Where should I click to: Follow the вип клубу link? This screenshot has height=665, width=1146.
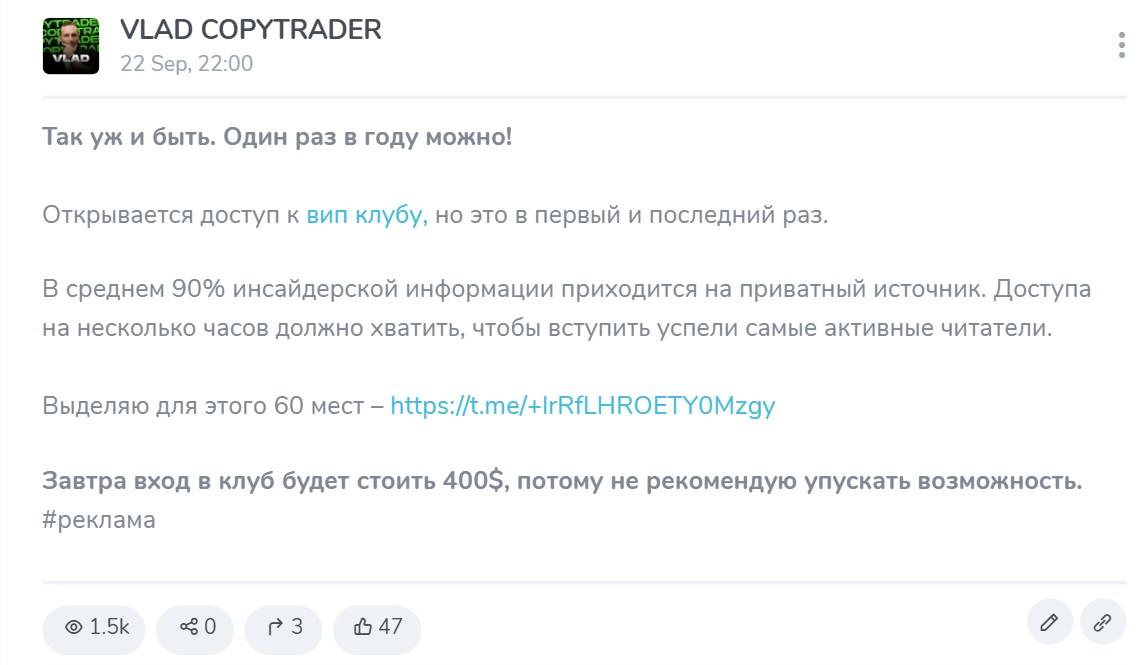pos(366,215)
